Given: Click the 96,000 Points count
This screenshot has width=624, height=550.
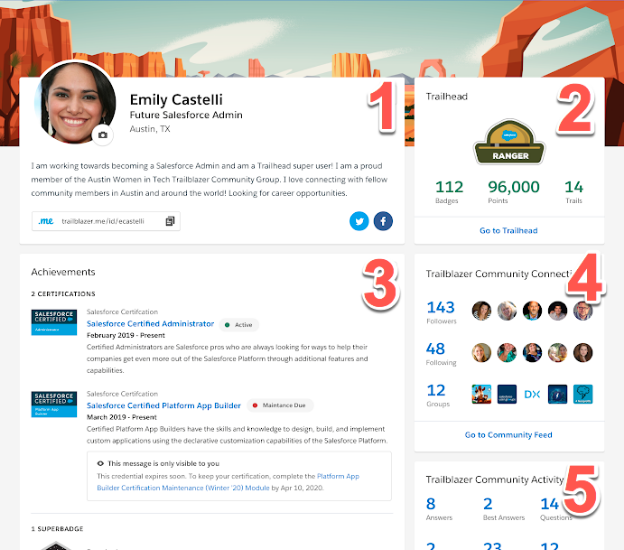Looking at the screenshot, I should coord(514,187).
